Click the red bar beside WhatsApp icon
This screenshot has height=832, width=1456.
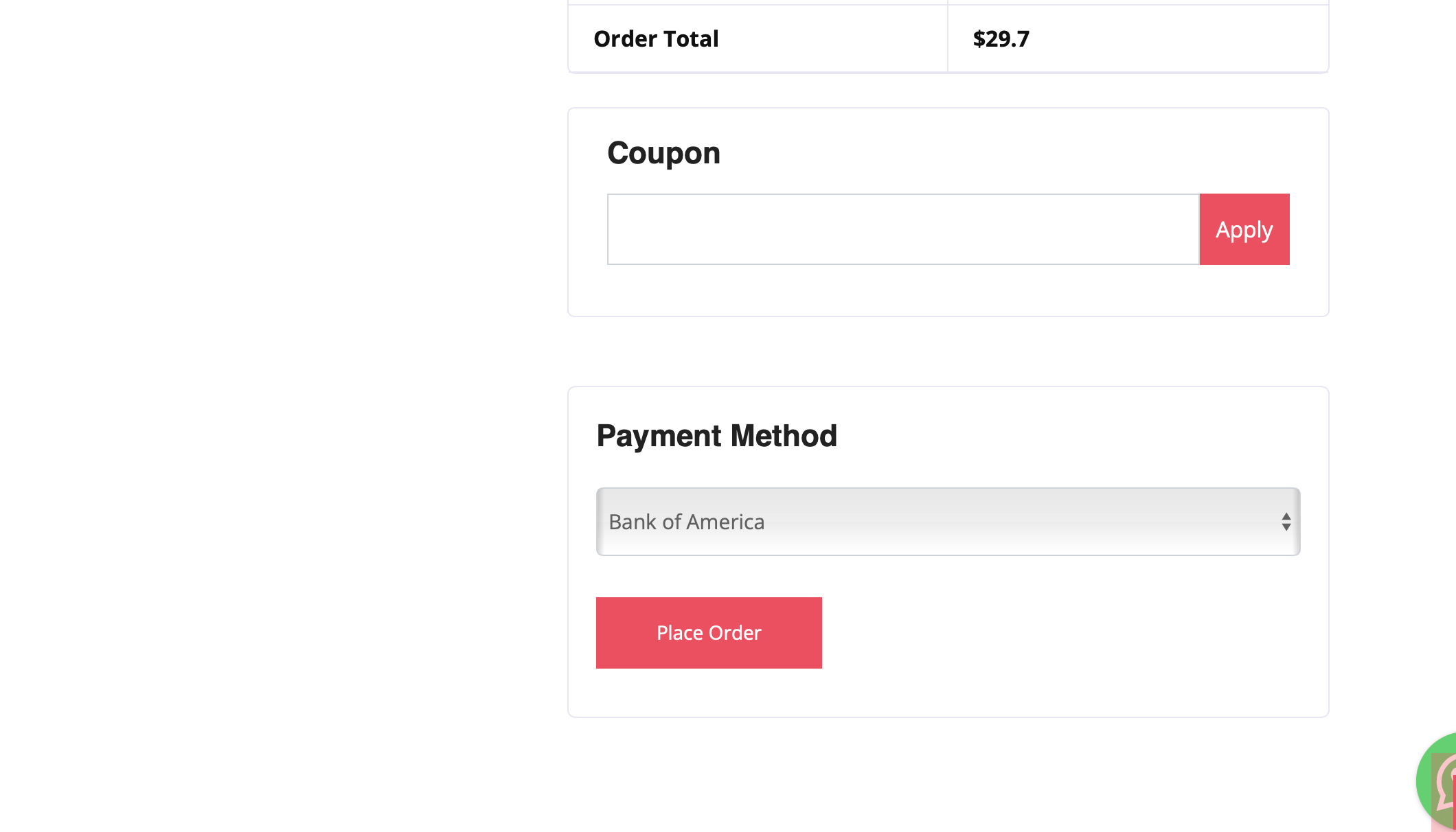(1454, 803)
